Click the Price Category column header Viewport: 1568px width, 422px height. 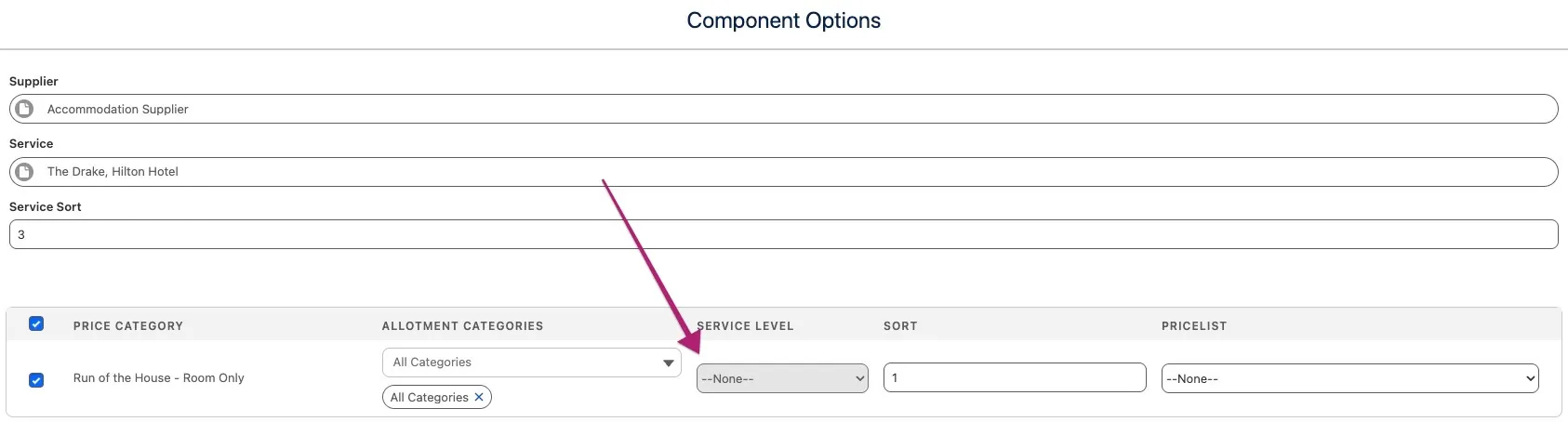click(x=128, y=326)
